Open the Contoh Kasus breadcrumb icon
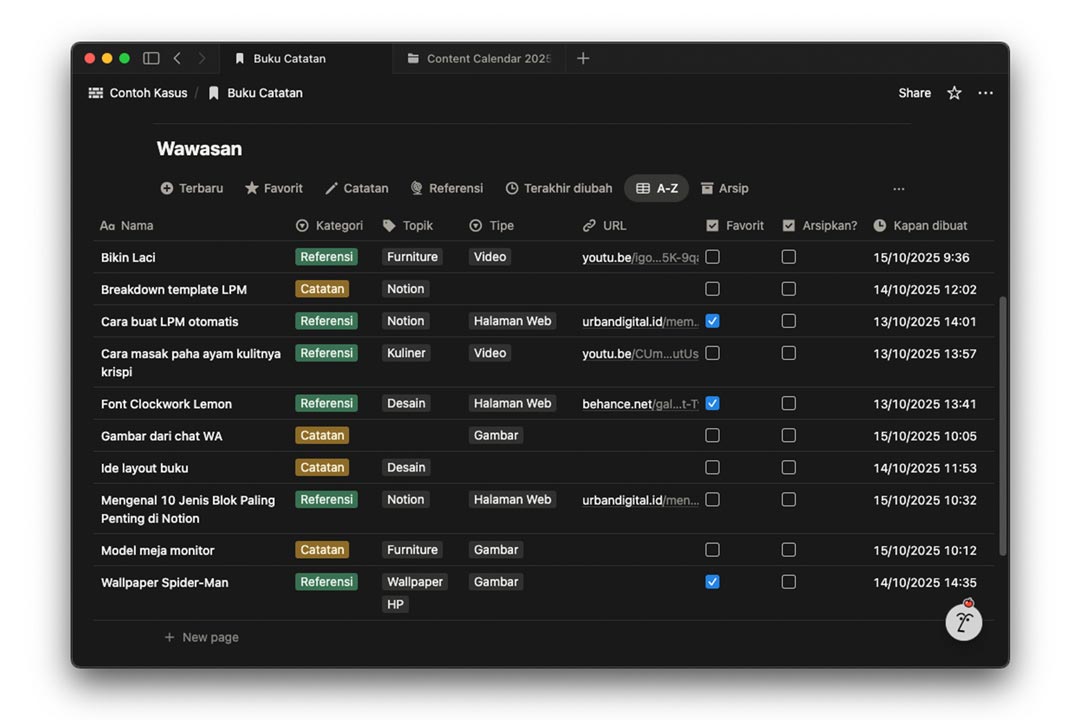1080x720 pixels. 96,93
